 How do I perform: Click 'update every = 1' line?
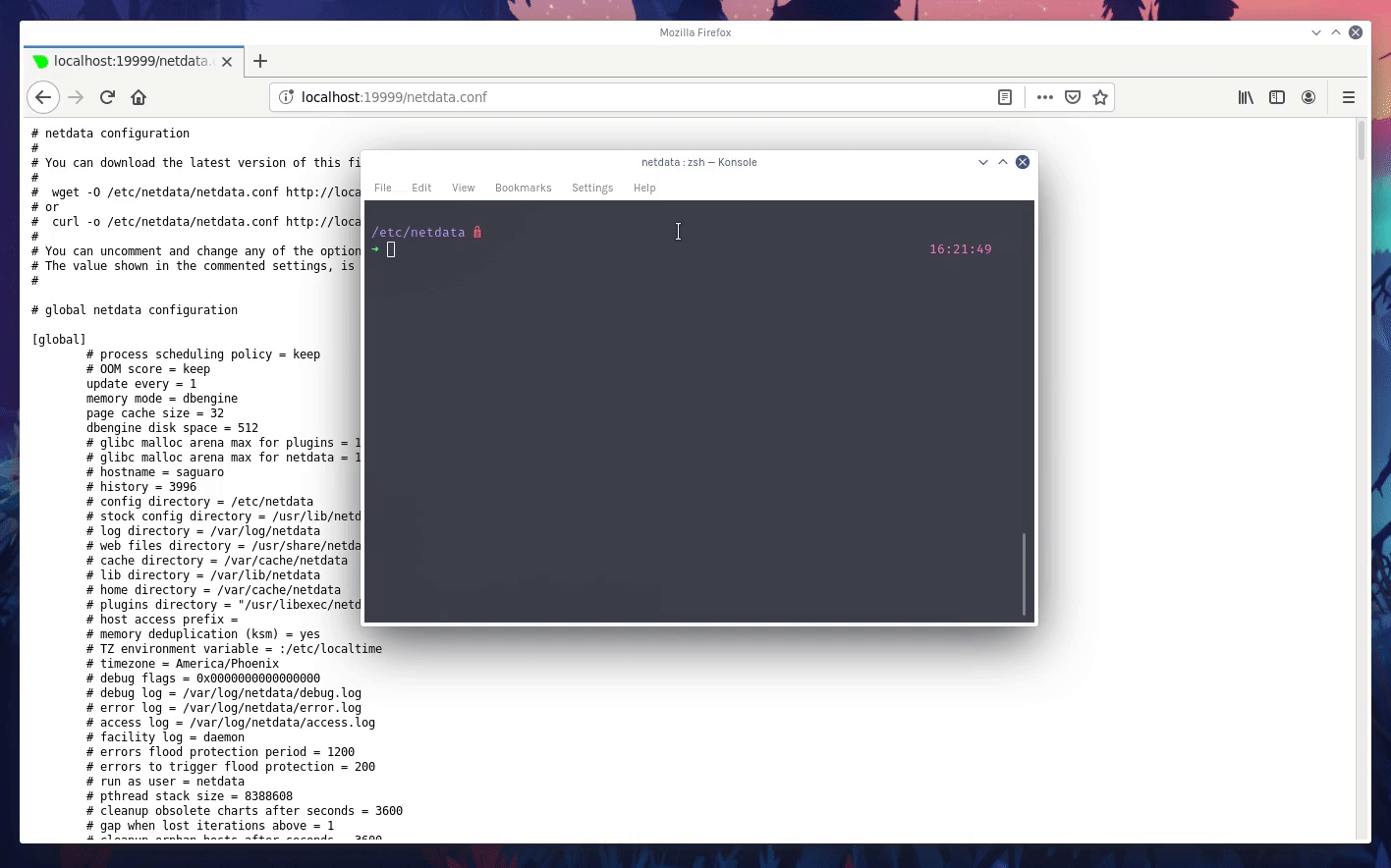141,384
